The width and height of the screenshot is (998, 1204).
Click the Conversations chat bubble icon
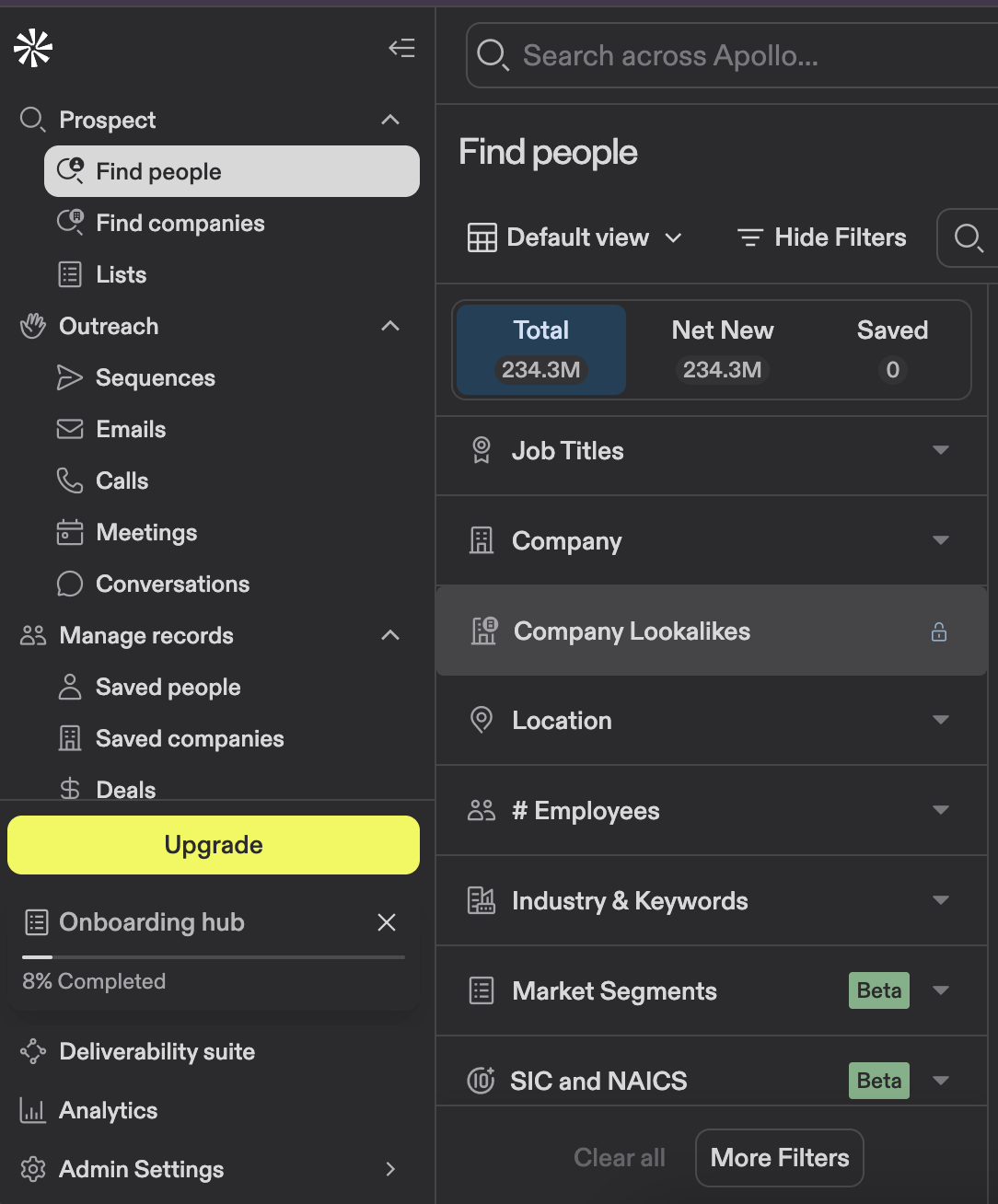(70, 584)
